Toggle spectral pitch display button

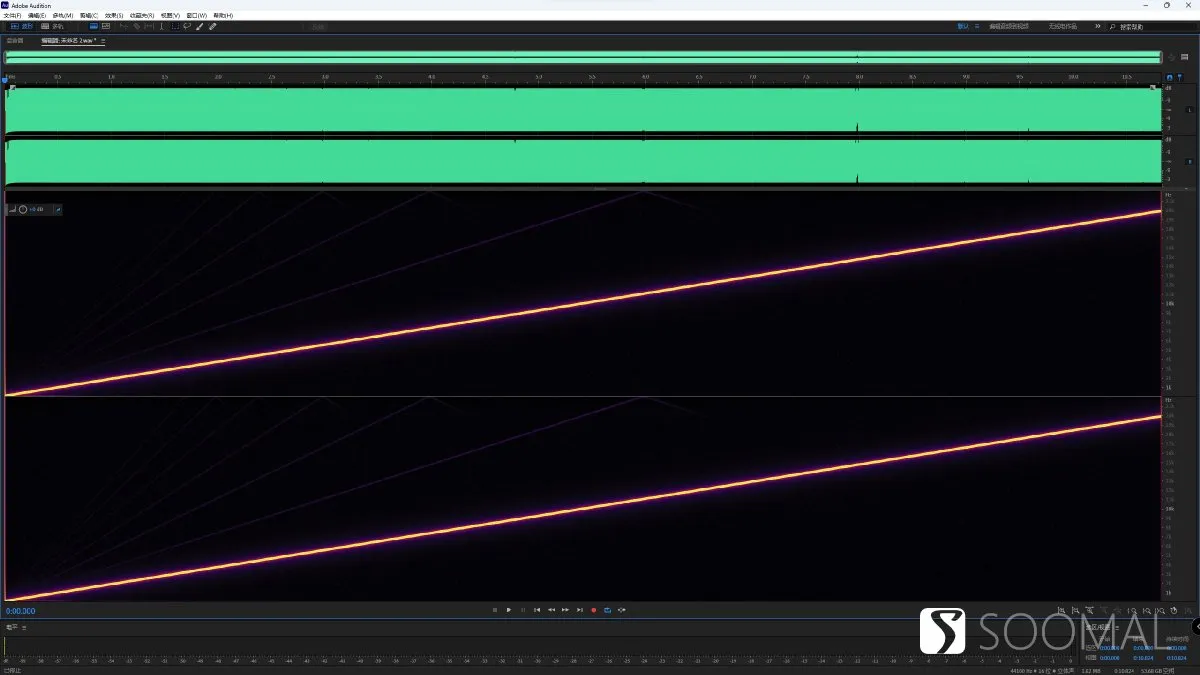point(106,26)
